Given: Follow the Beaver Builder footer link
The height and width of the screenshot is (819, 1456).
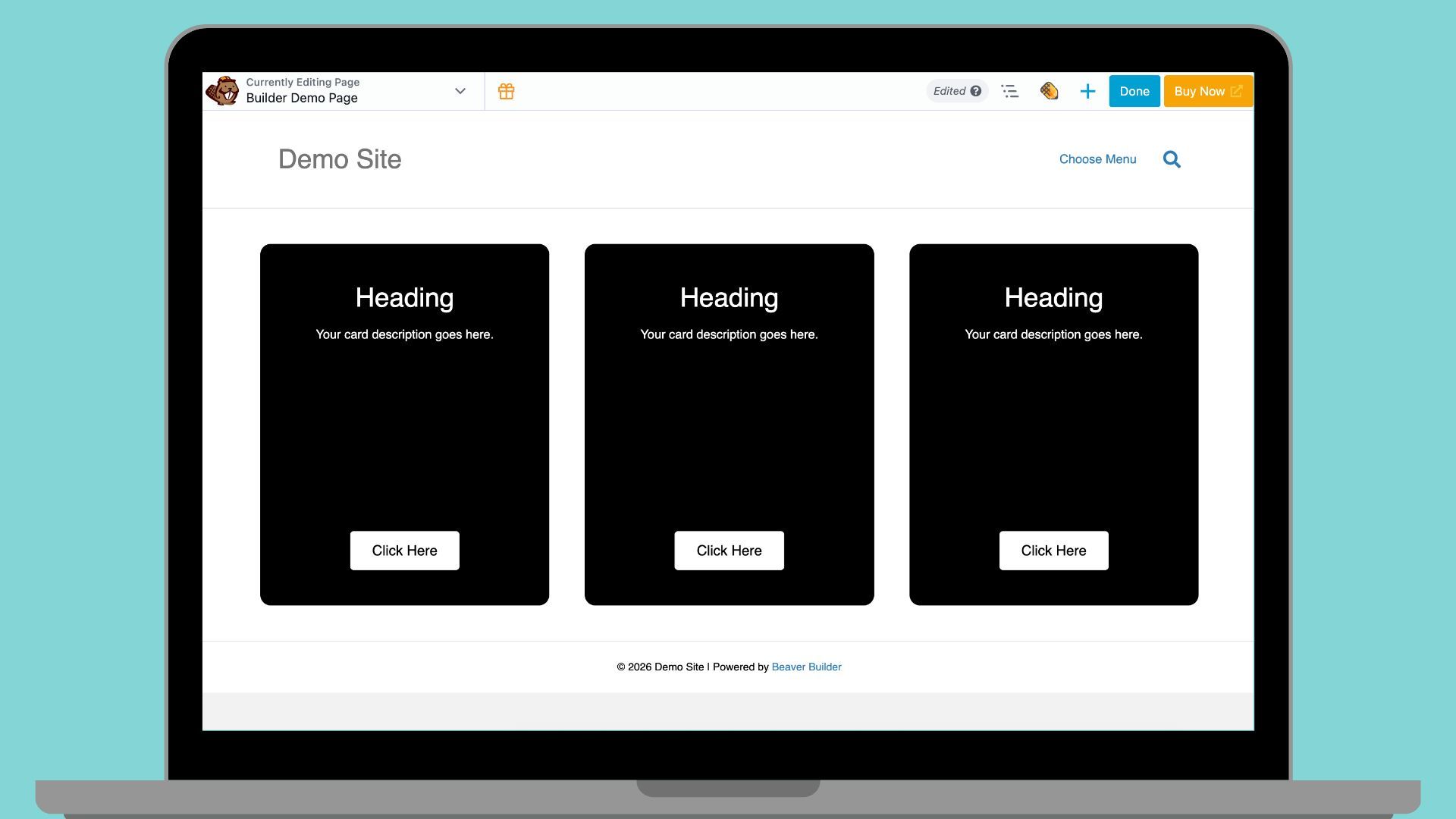Looking at the screenshot, I should 806,667.
